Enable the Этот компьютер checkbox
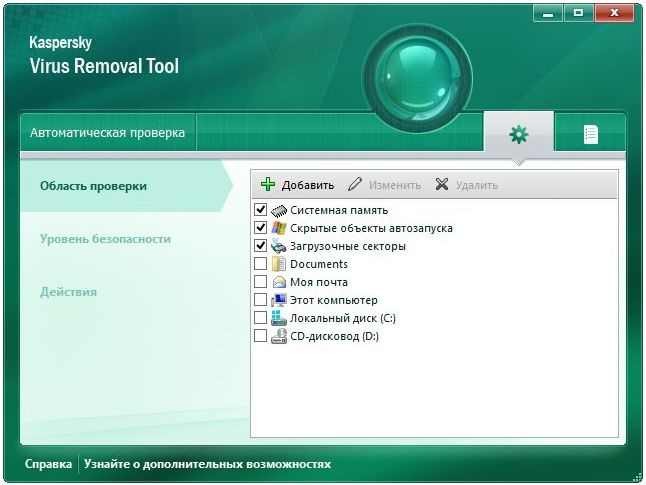Image resolution: width=646 pixels, height=485 pixels. [x=261, y=300]
